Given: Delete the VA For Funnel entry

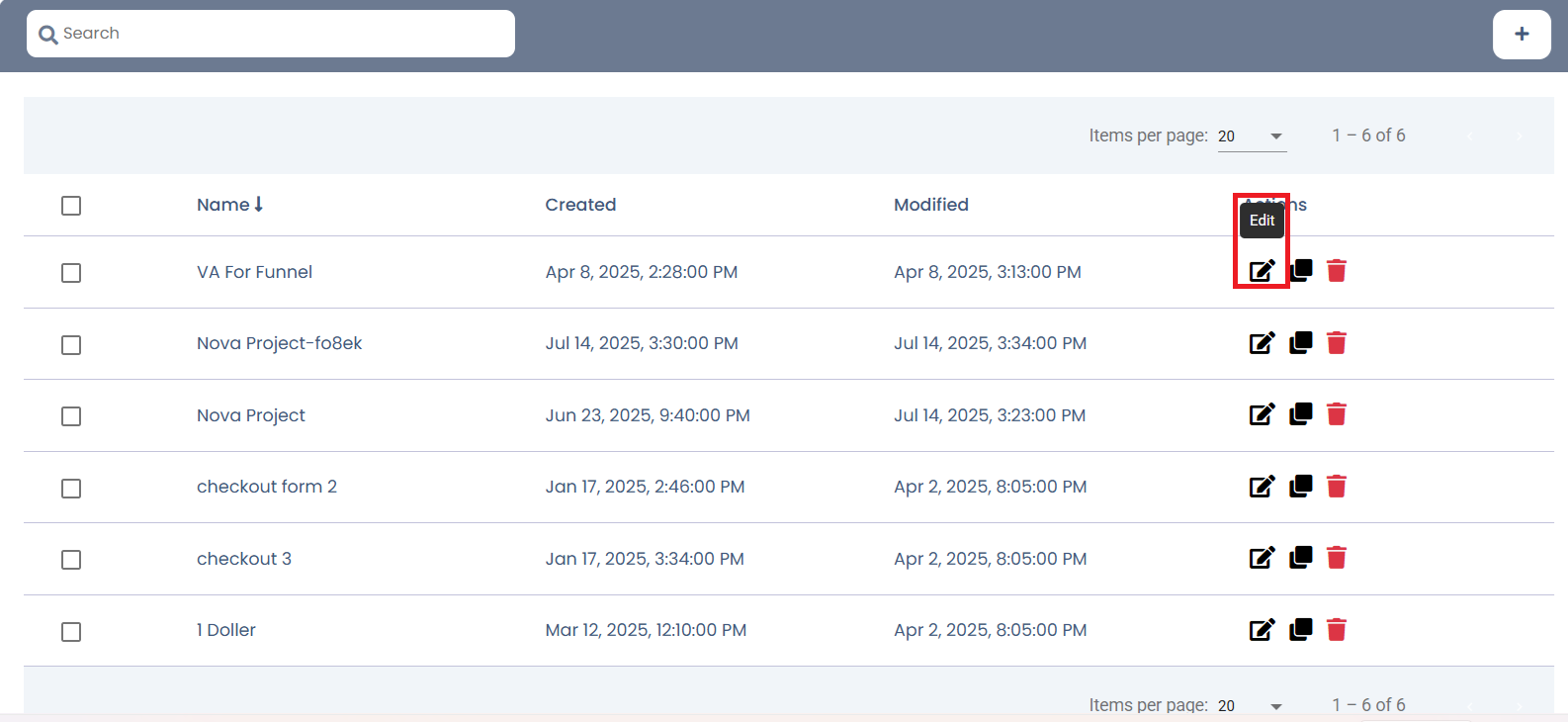Looking at the screenshot, I should click(1337, 271).
